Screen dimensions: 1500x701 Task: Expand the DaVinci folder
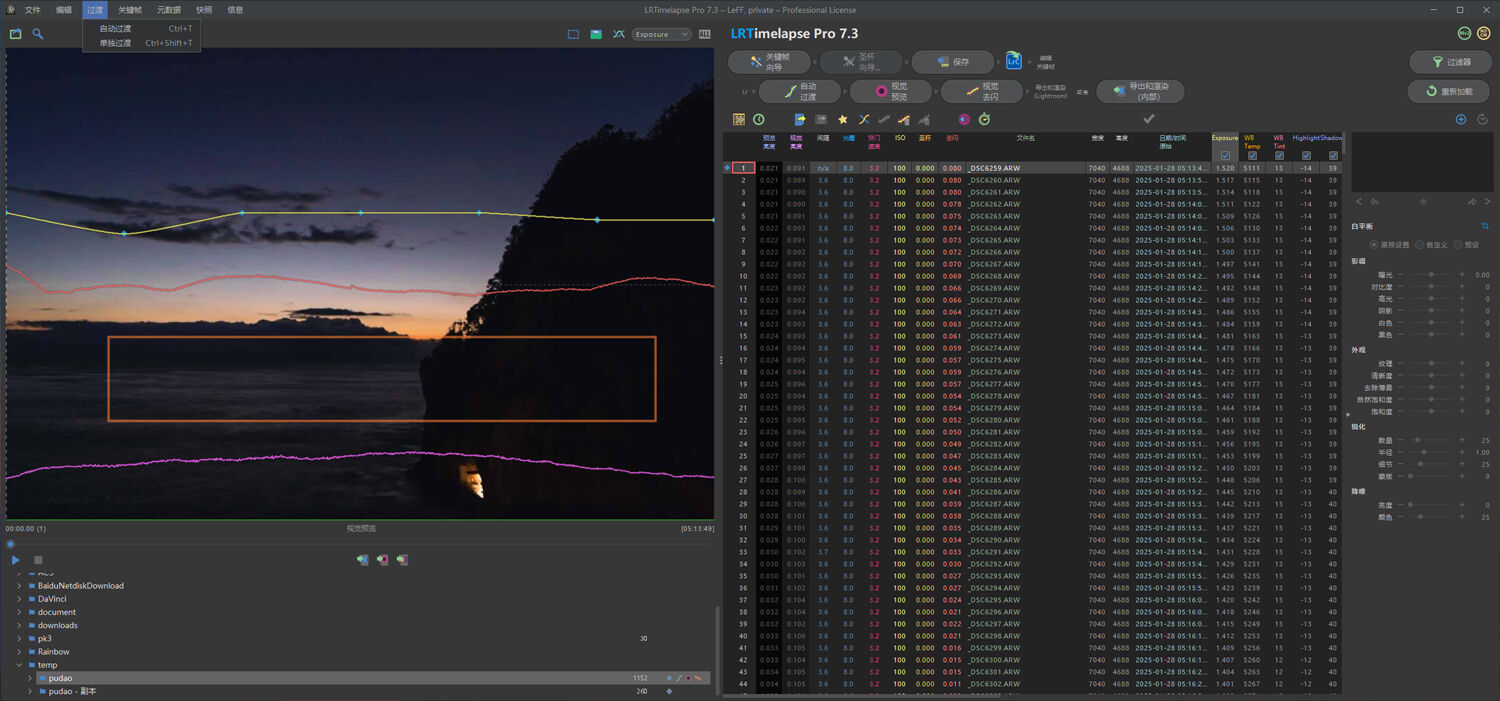(19, 599)
